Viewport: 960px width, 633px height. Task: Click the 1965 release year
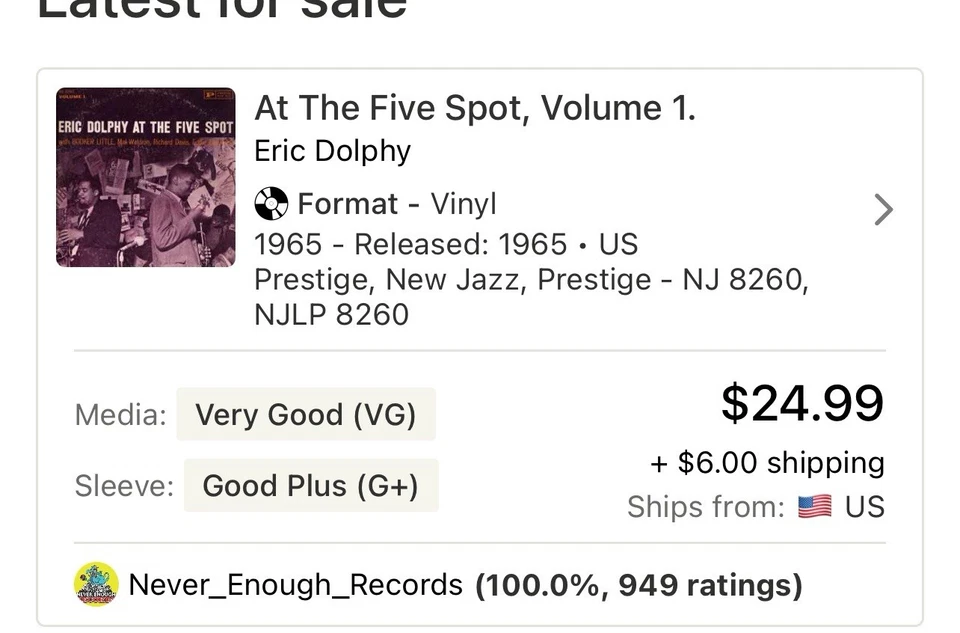coord(279,243)
